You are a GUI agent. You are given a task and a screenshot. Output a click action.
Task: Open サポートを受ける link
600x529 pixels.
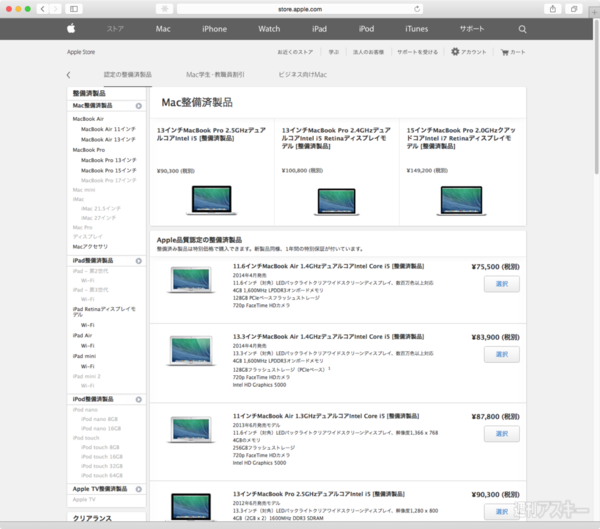click(x=417, y=52)
